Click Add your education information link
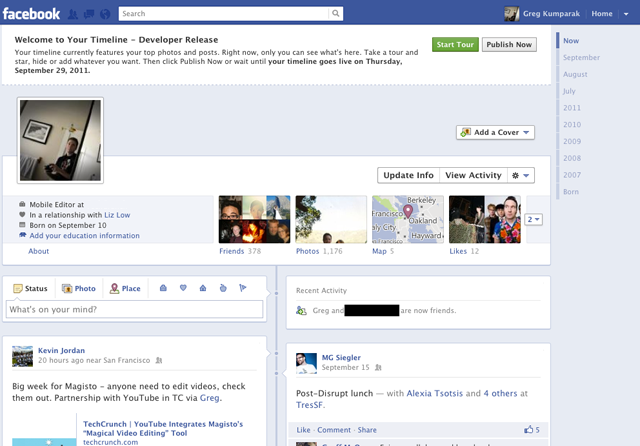Viewport: 640px width, 446px height. point(84,235)
